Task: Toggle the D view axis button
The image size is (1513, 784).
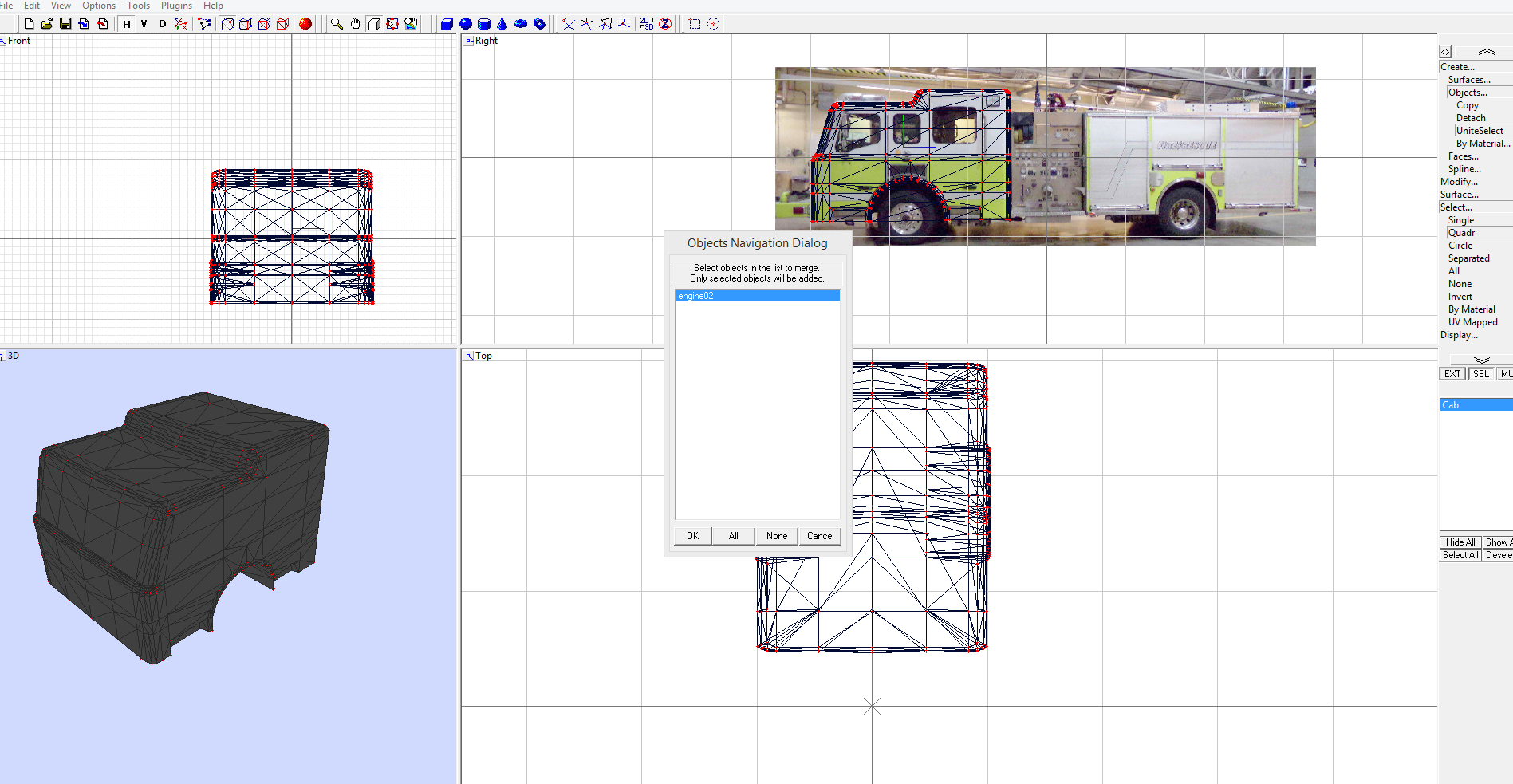Action: tap(161, 24)
